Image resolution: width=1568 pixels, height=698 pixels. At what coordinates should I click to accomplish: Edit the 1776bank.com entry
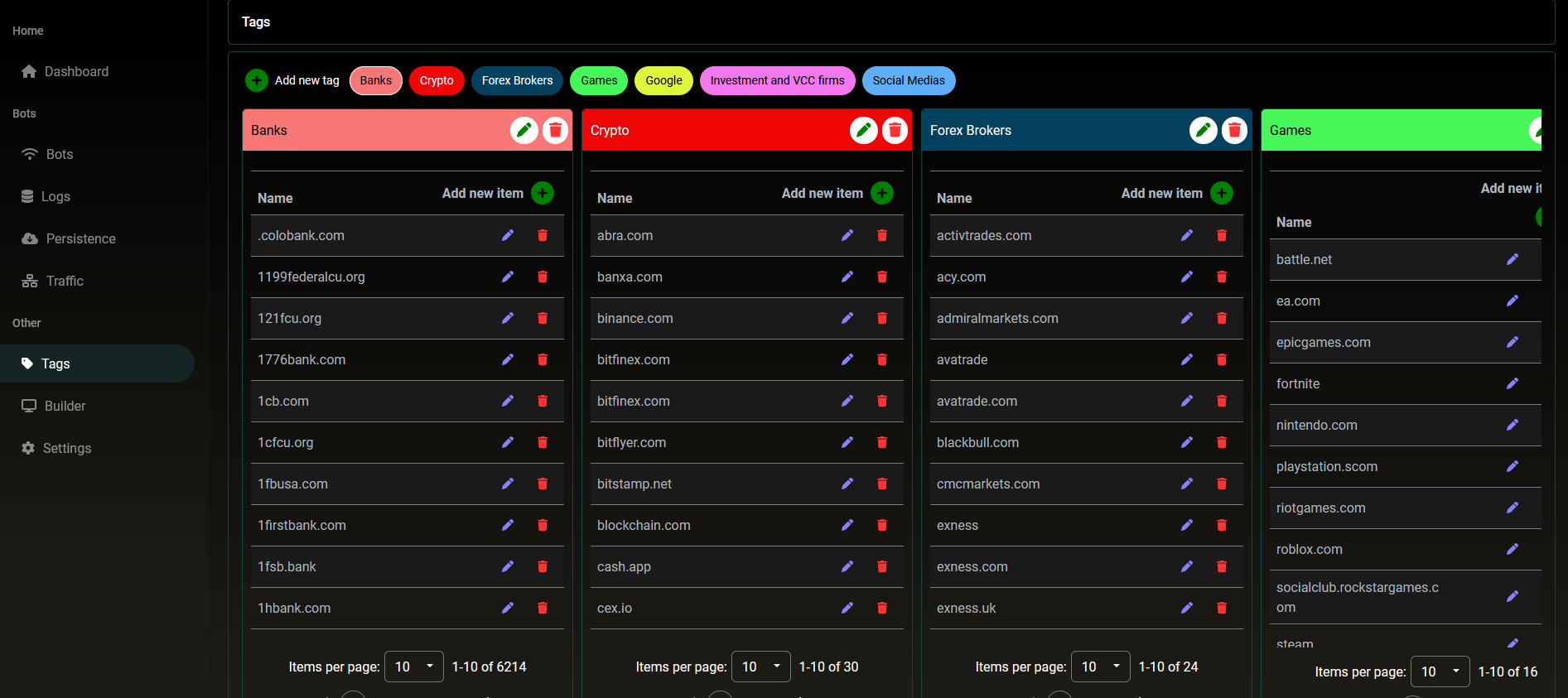(508, 359)
